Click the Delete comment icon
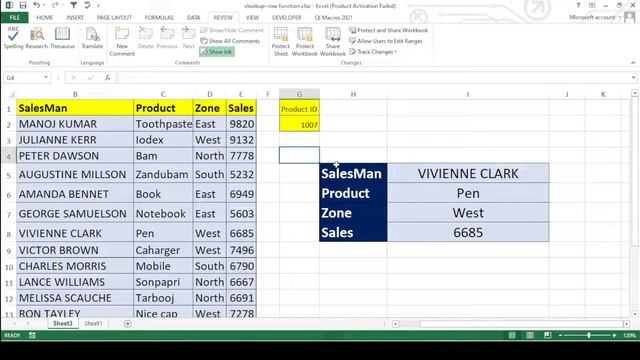 (x=145, y=38)
